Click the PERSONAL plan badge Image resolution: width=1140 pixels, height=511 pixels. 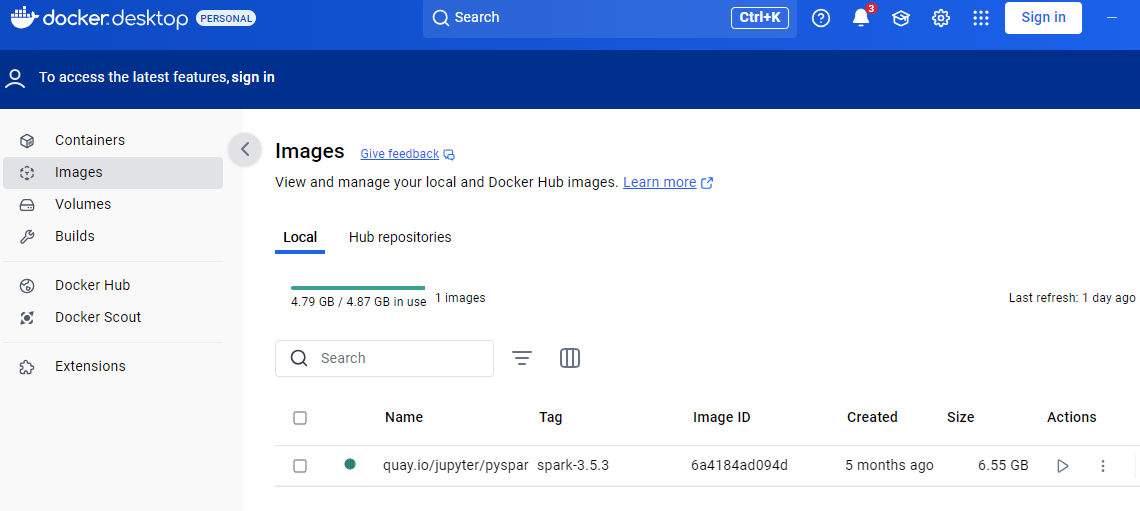225,18
